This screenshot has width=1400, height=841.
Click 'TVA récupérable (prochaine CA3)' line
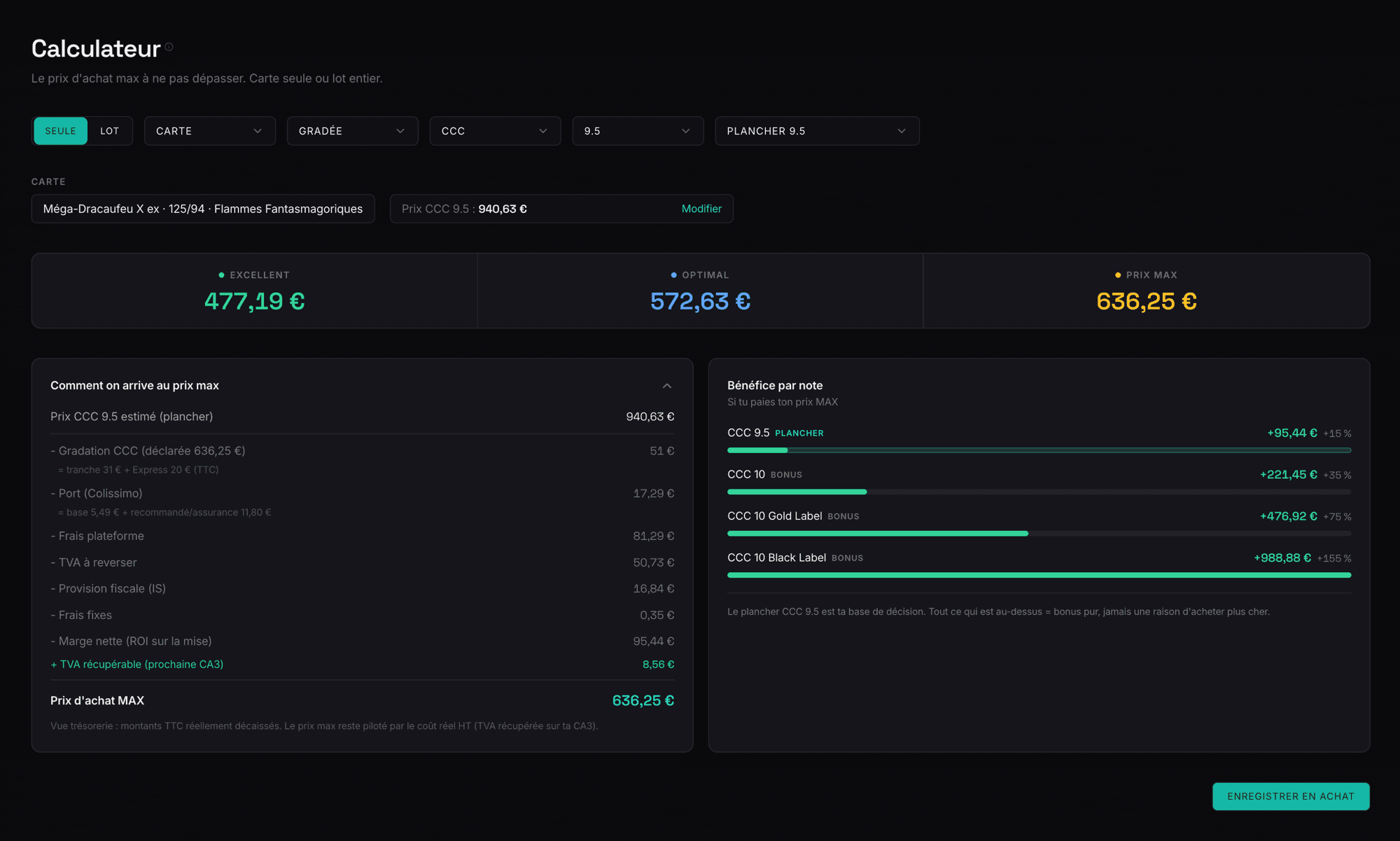(x=362, y=665)
